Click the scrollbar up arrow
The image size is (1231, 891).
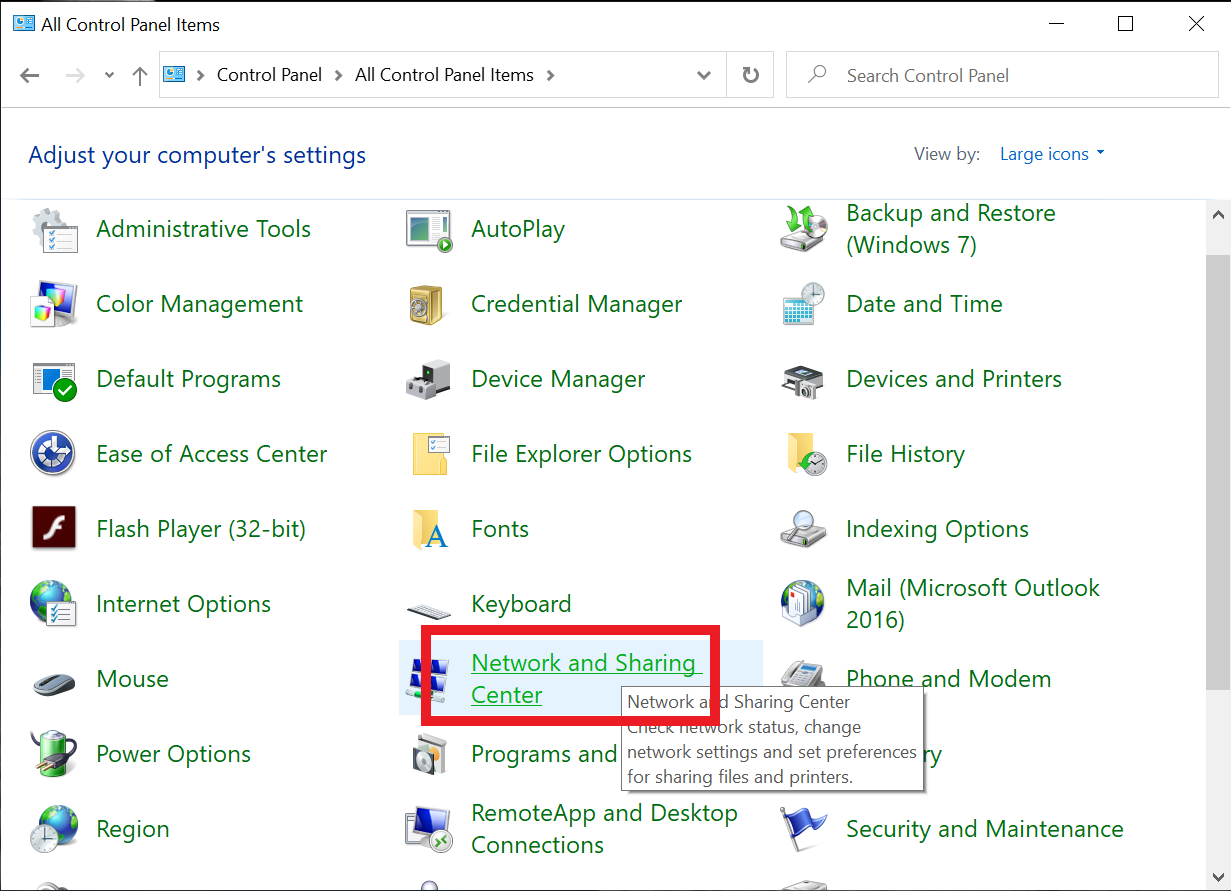(x=1217, y=214)
